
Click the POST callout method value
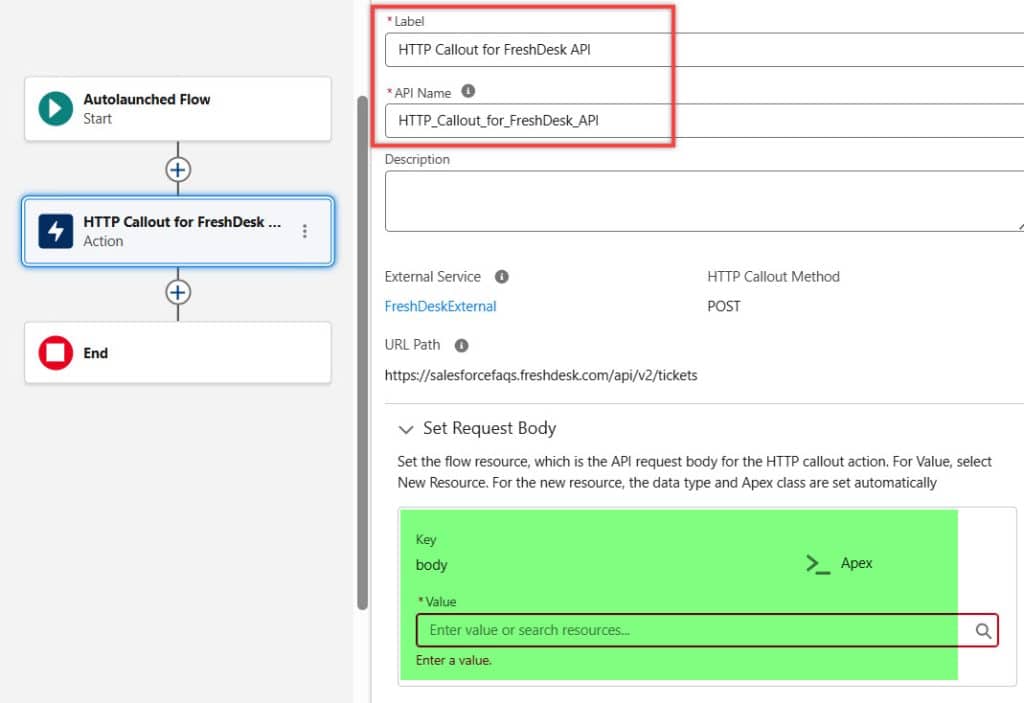point(724,306)
